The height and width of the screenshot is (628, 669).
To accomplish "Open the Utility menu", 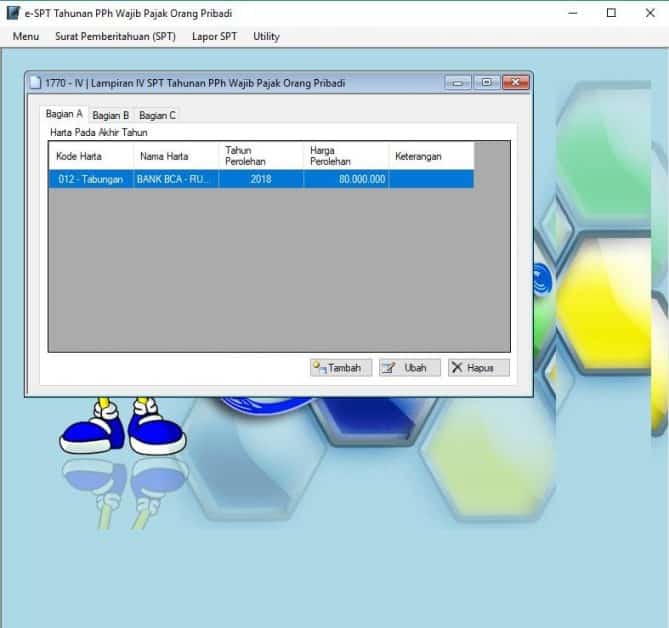I will 266,36.
